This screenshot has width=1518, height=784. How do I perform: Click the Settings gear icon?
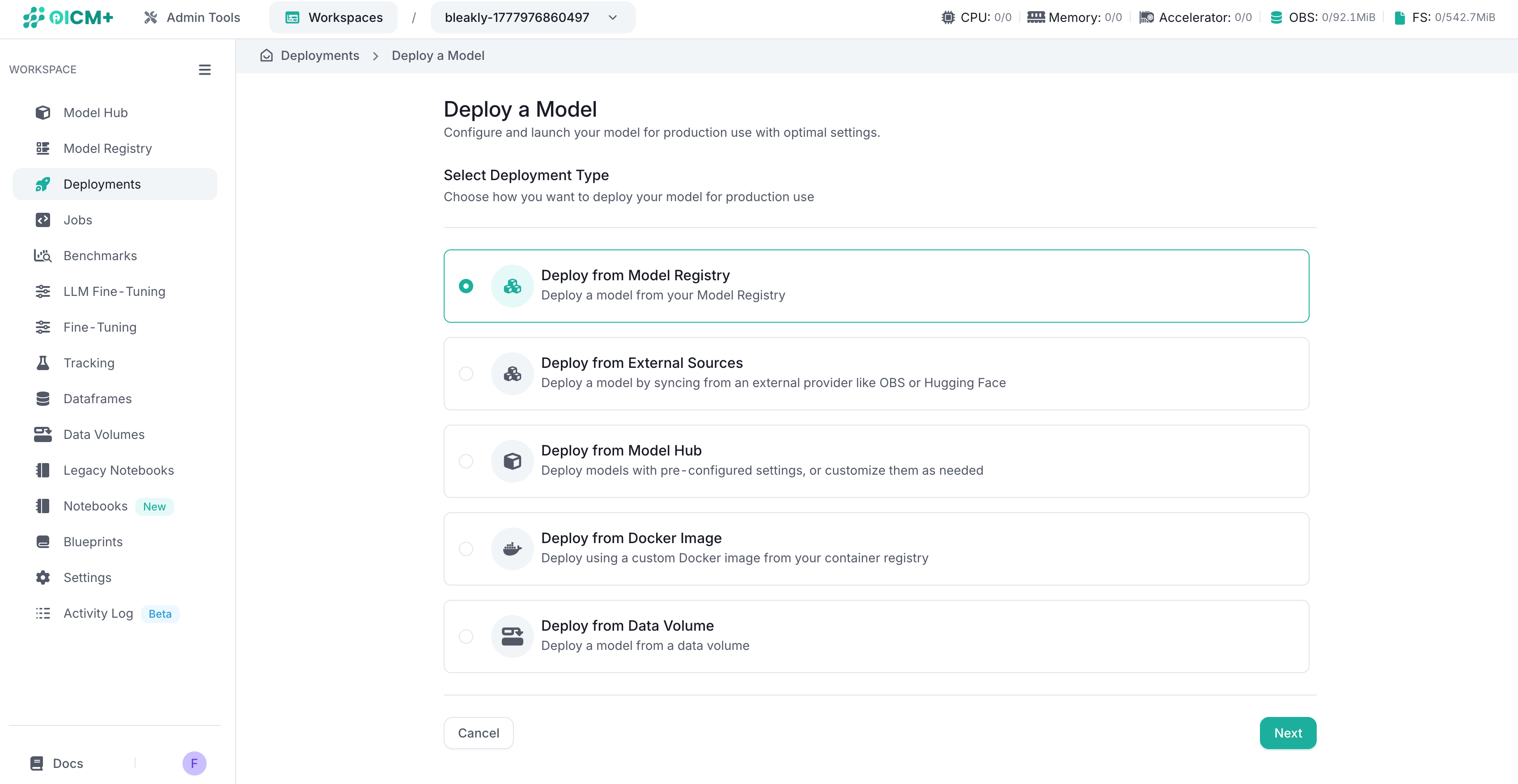[x=42, y=578]
